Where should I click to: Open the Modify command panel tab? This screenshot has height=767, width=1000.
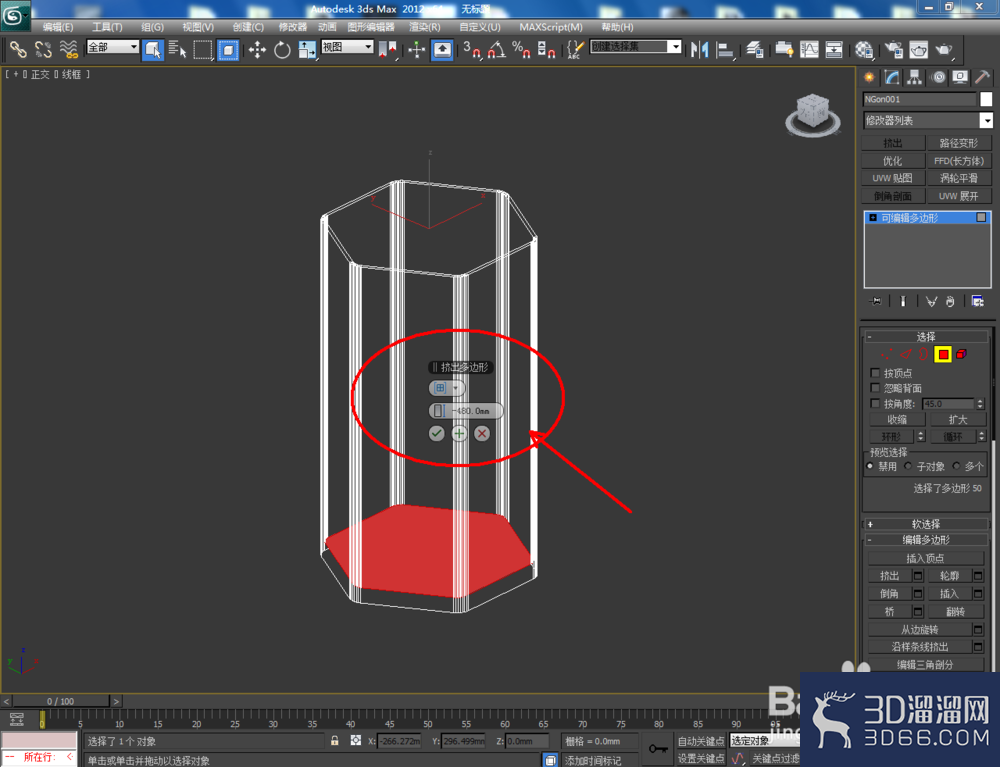(x=892, y=77)
